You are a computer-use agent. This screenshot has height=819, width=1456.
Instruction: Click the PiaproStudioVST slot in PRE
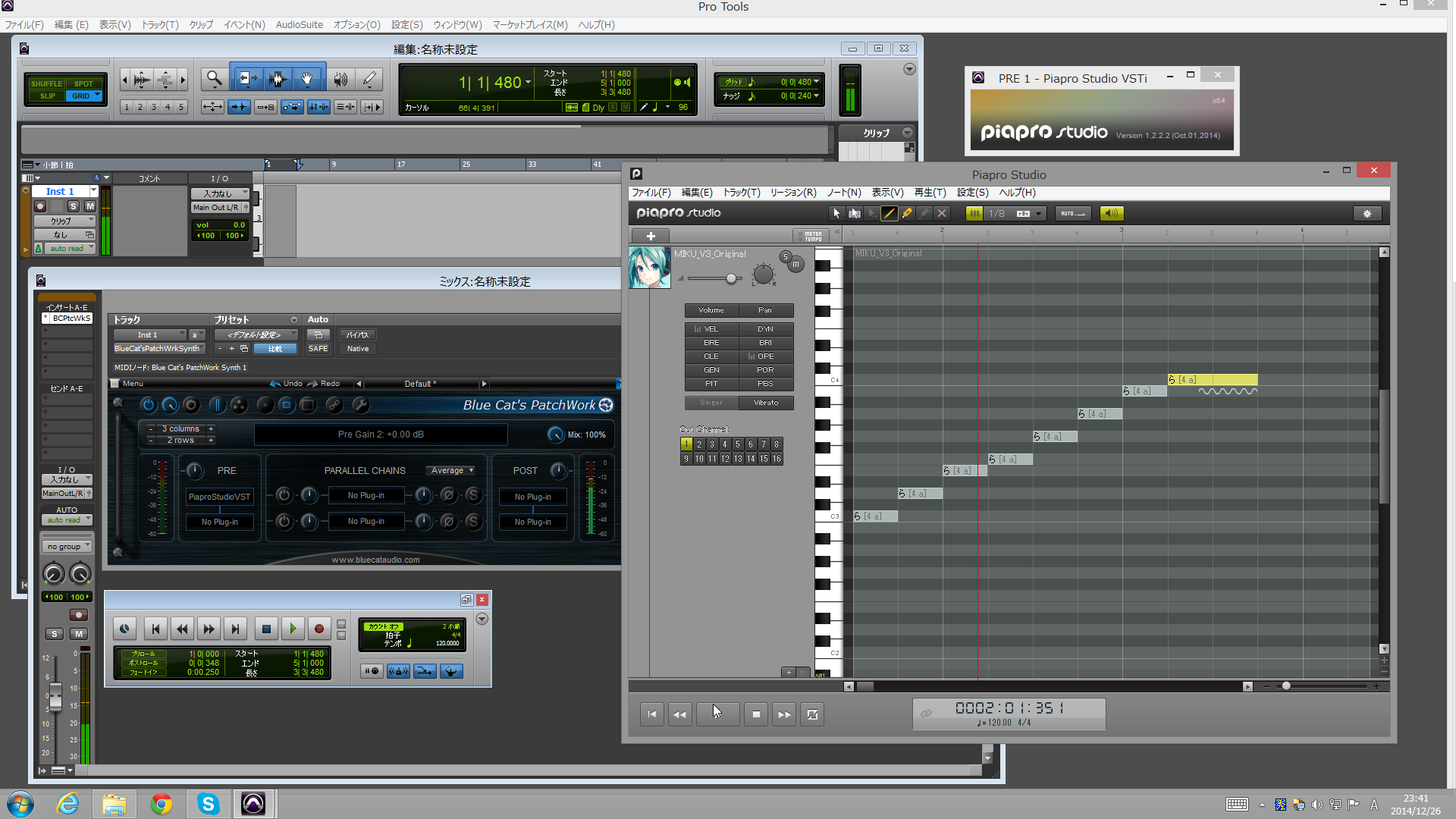click(x=220, y=497)
